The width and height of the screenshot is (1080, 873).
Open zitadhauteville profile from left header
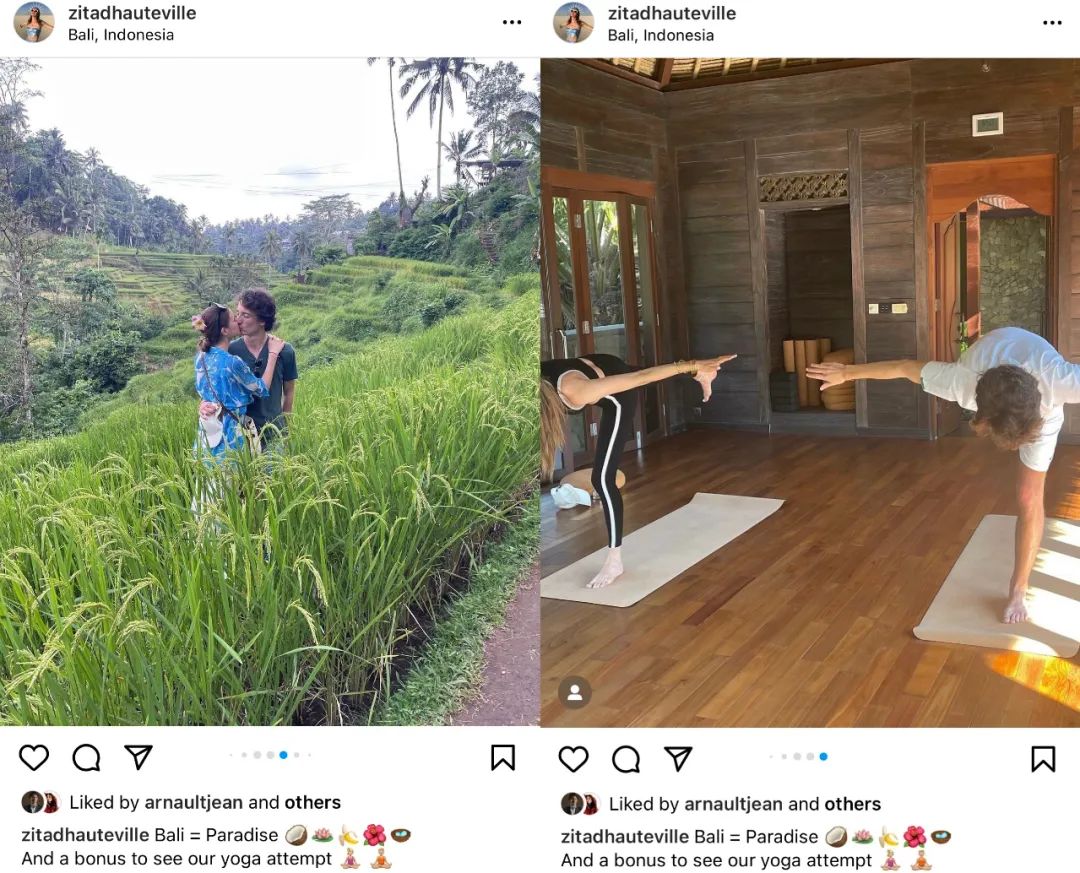coord(132,13)
